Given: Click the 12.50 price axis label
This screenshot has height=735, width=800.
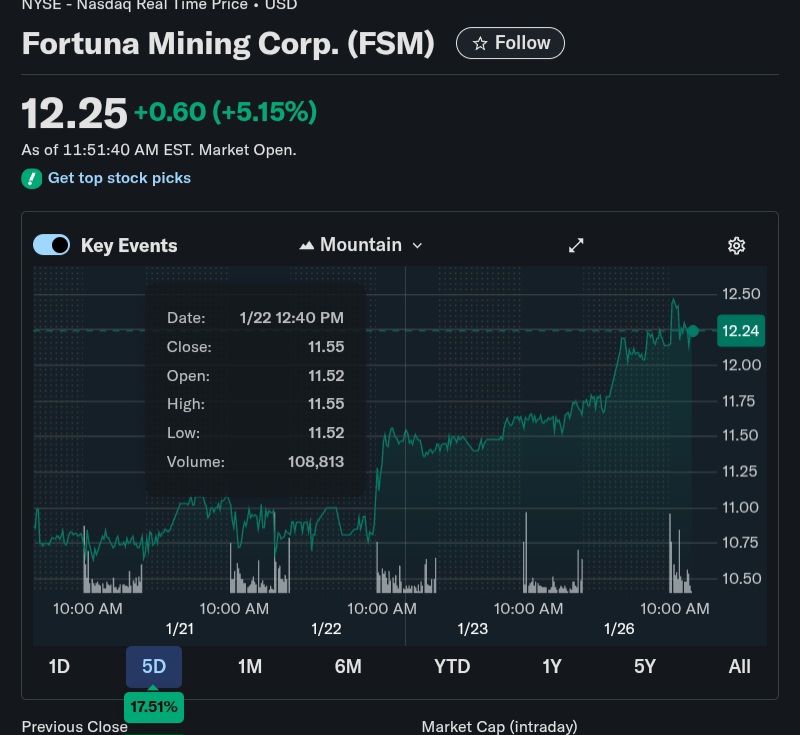Looking at the screenshot, I should pyautogui.click(x=741, y=294).
